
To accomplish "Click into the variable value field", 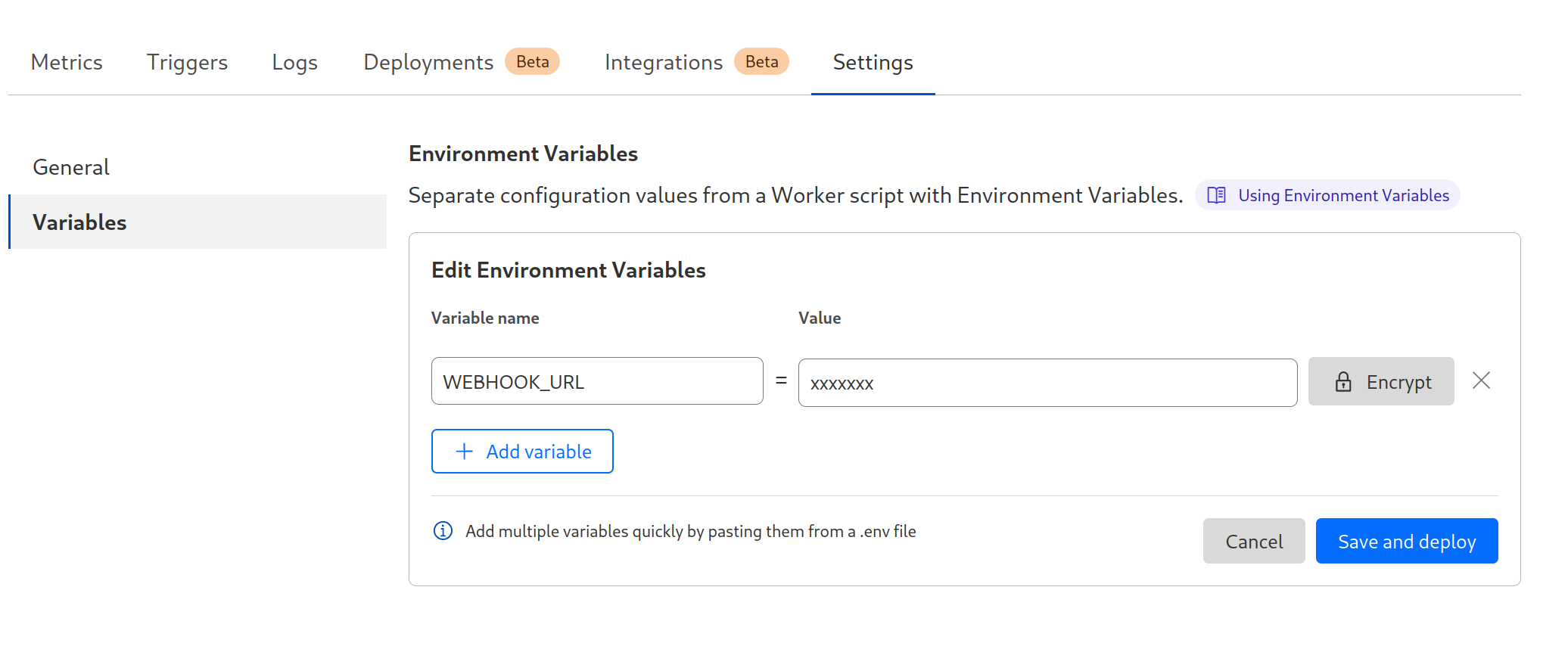I will [1047, 383].
